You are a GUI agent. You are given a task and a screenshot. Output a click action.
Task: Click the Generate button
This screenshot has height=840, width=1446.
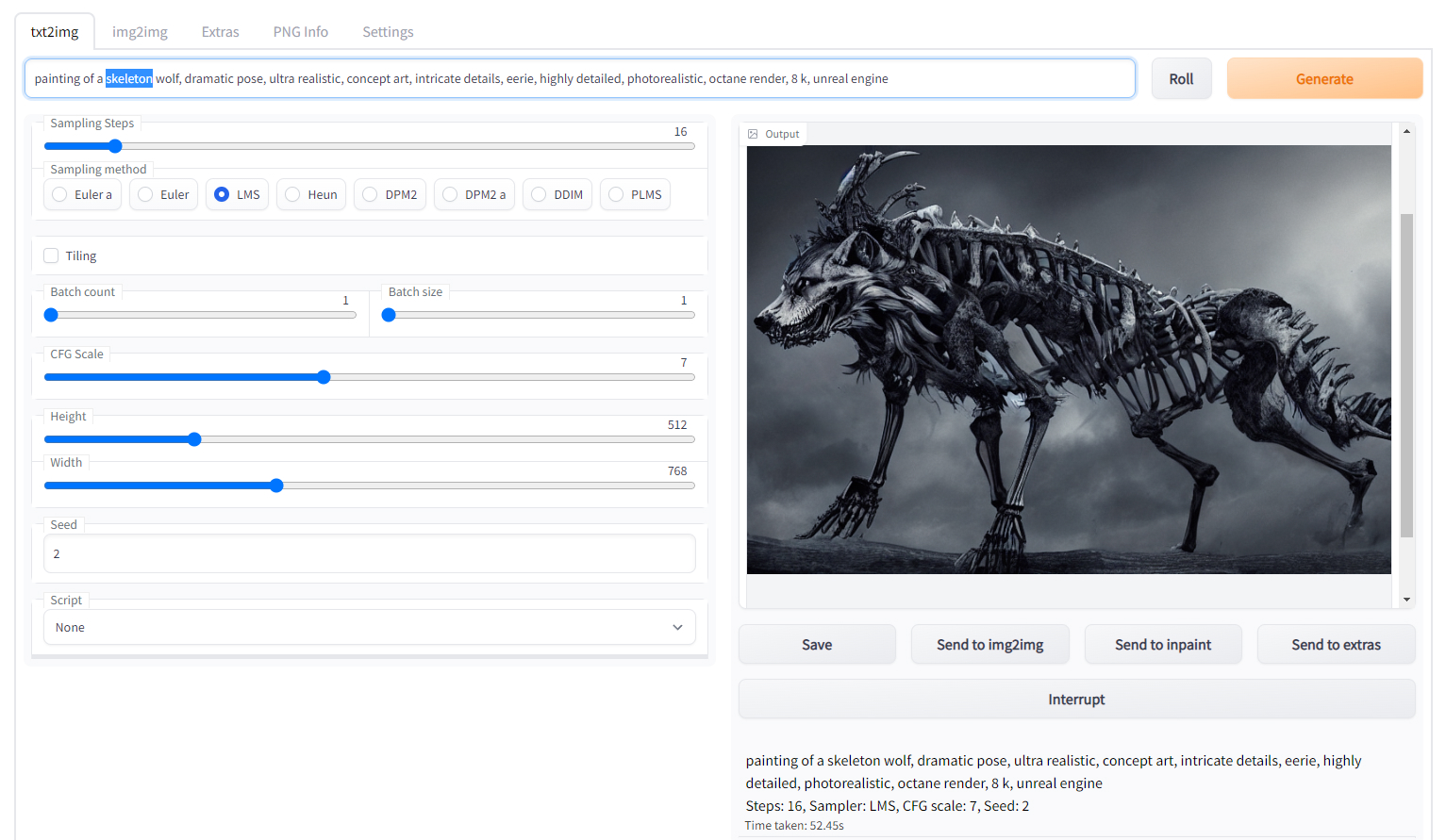point(1324,79)
